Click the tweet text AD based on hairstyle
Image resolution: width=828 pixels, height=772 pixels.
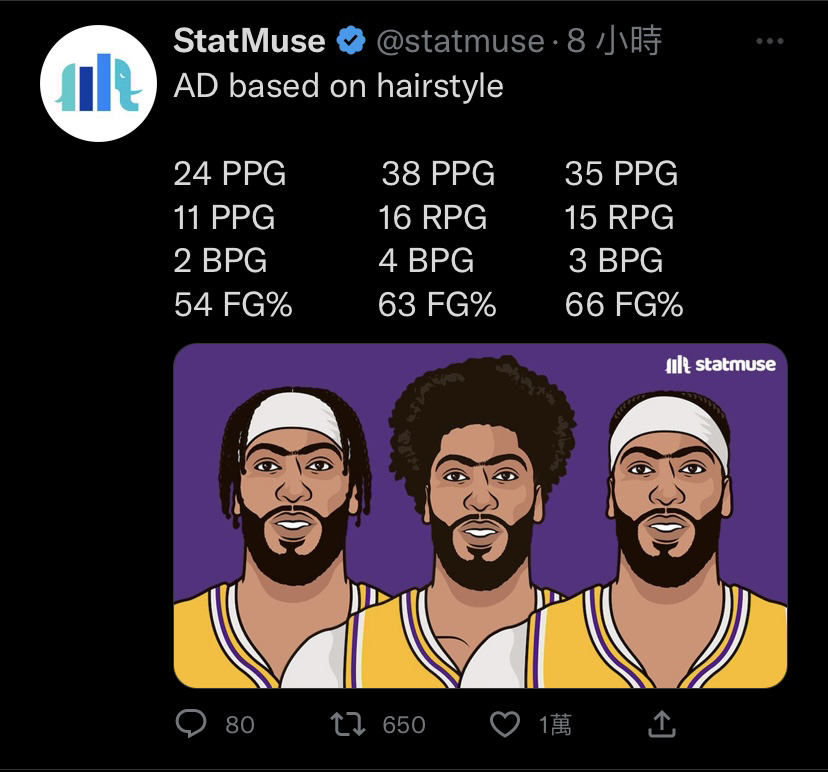tap(338, 86)
